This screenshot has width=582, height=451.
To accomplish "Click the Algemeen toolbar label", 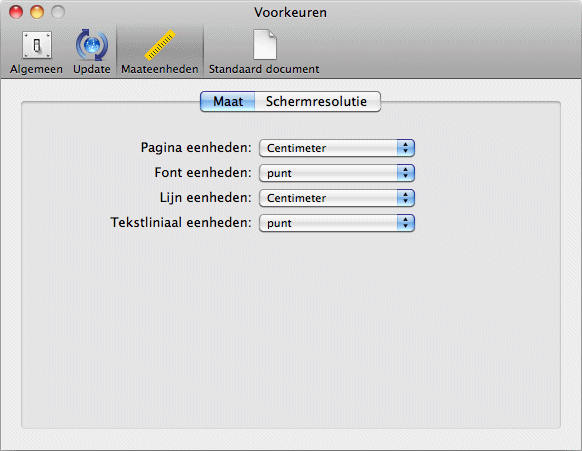I will pos(36,69).
